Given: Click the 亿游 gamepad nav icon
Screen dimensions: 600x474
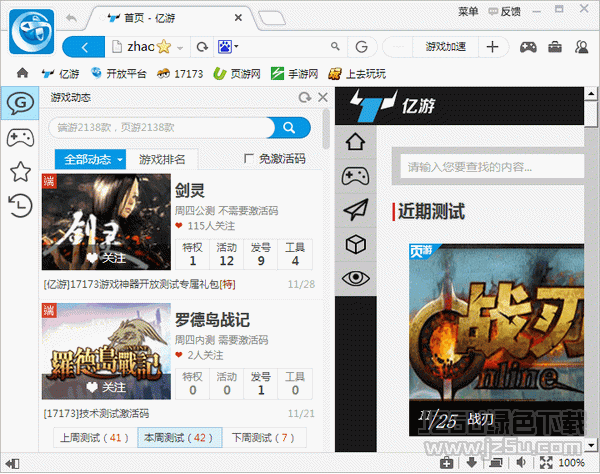Looking at the screenshot, I should (355, 176).
